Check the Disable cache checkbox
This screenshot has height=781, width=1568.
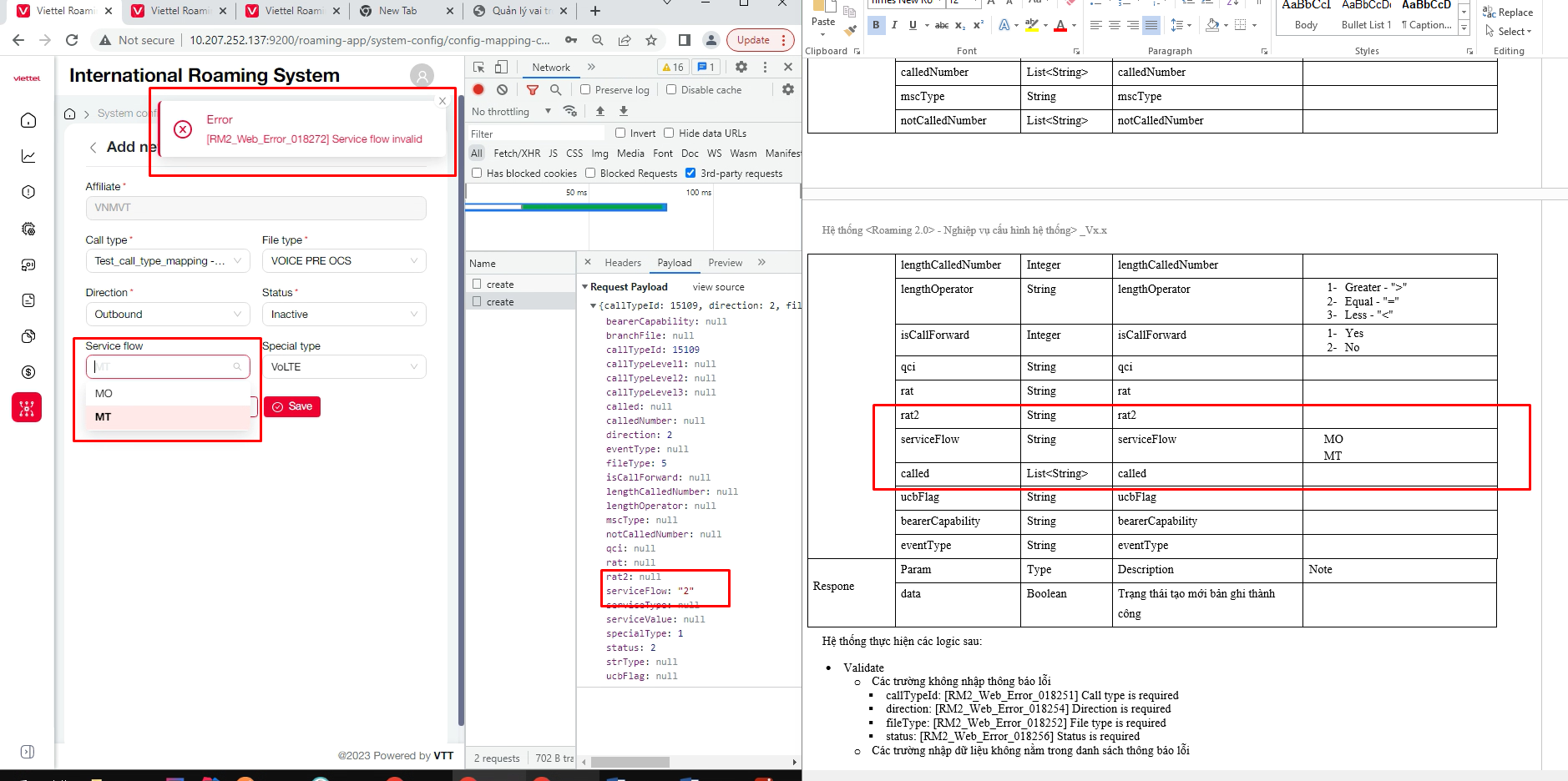(671, 89)
